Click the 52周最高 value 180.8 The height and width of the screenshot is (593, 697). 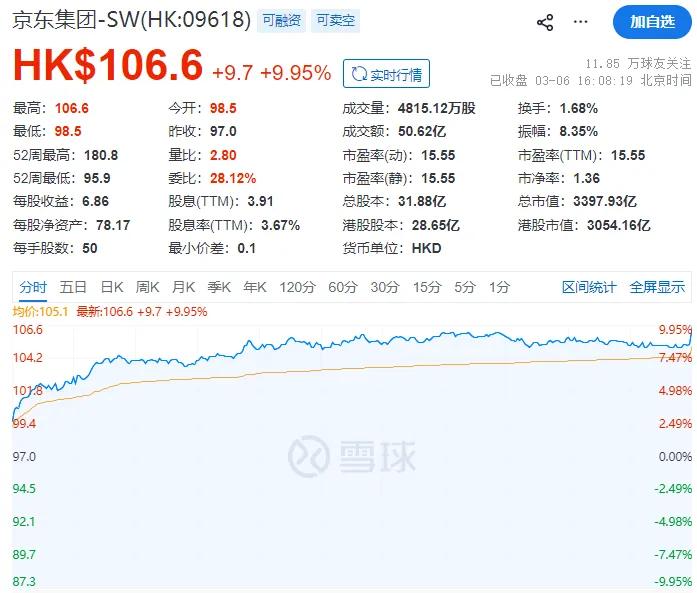click(x=101, y=155)
